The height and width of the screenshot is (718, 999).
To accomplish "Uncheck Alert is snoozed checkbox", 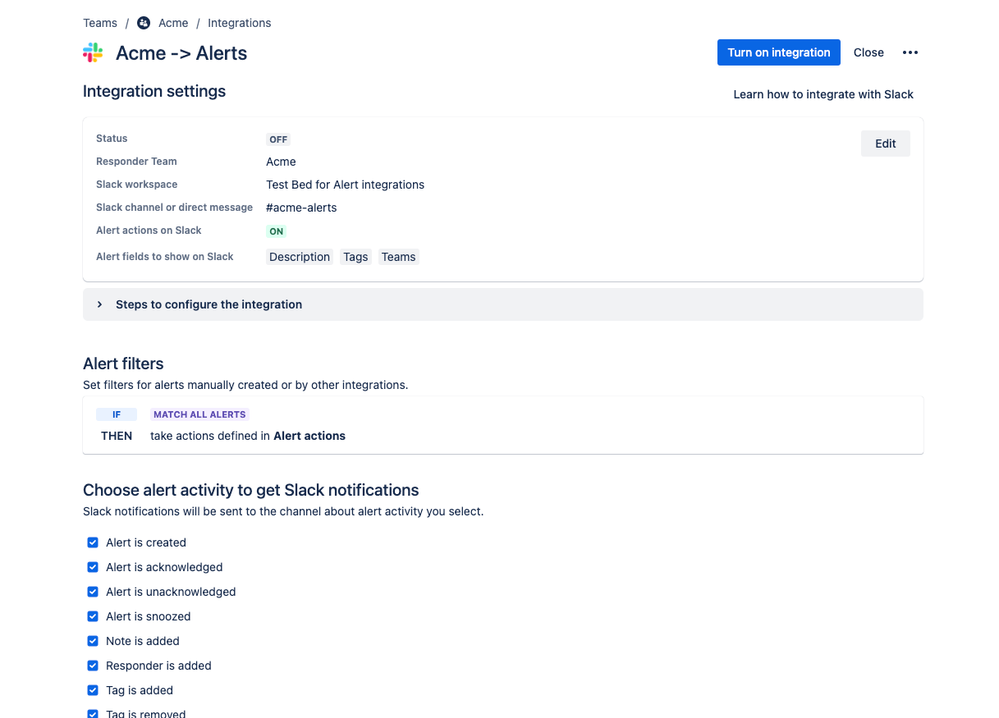I will pos(93,616).
